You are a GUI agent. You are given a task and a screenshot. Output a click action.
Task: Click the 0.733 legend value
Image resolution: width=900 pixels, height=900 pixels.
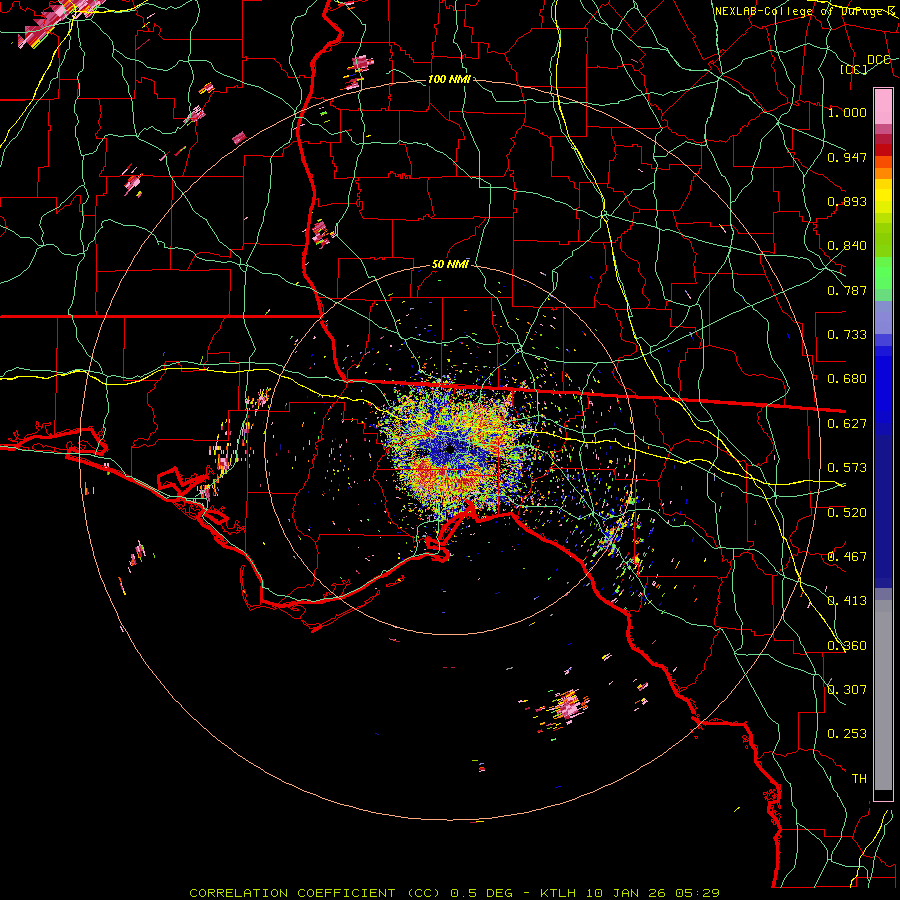(847, 335)
